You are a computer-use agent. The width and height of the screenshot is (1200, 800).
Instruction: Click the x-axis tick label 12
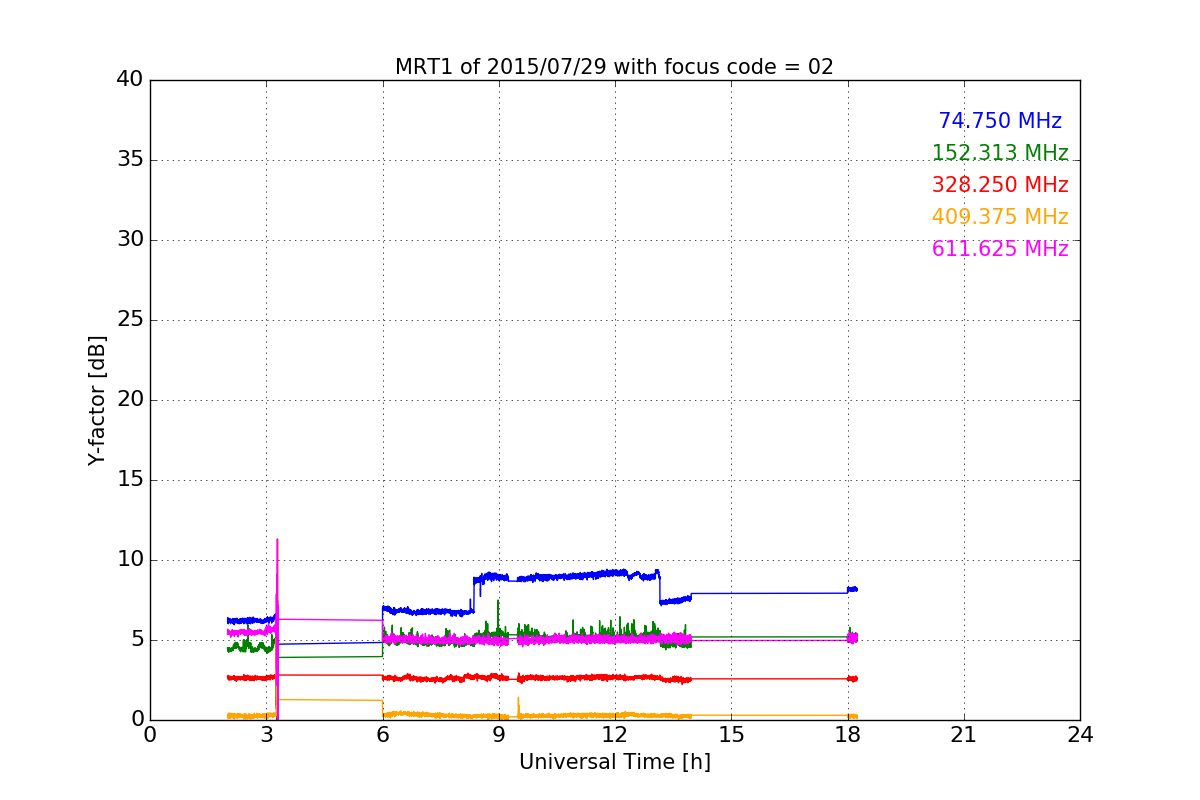[615, 735]
